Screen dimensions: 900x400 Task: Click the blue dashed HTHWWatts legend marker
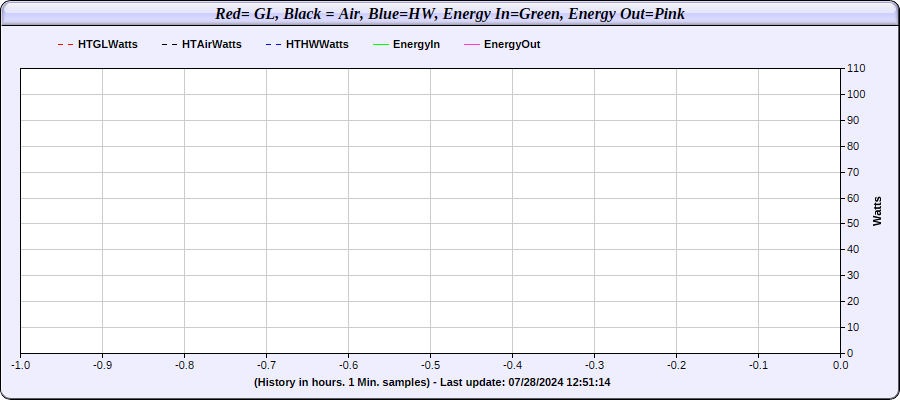coord(274,44)
